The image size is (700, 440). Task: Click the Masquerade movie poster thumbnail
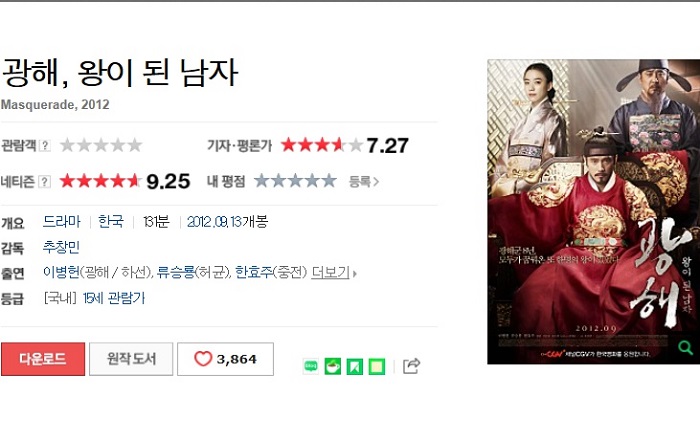tap(593, 212)
